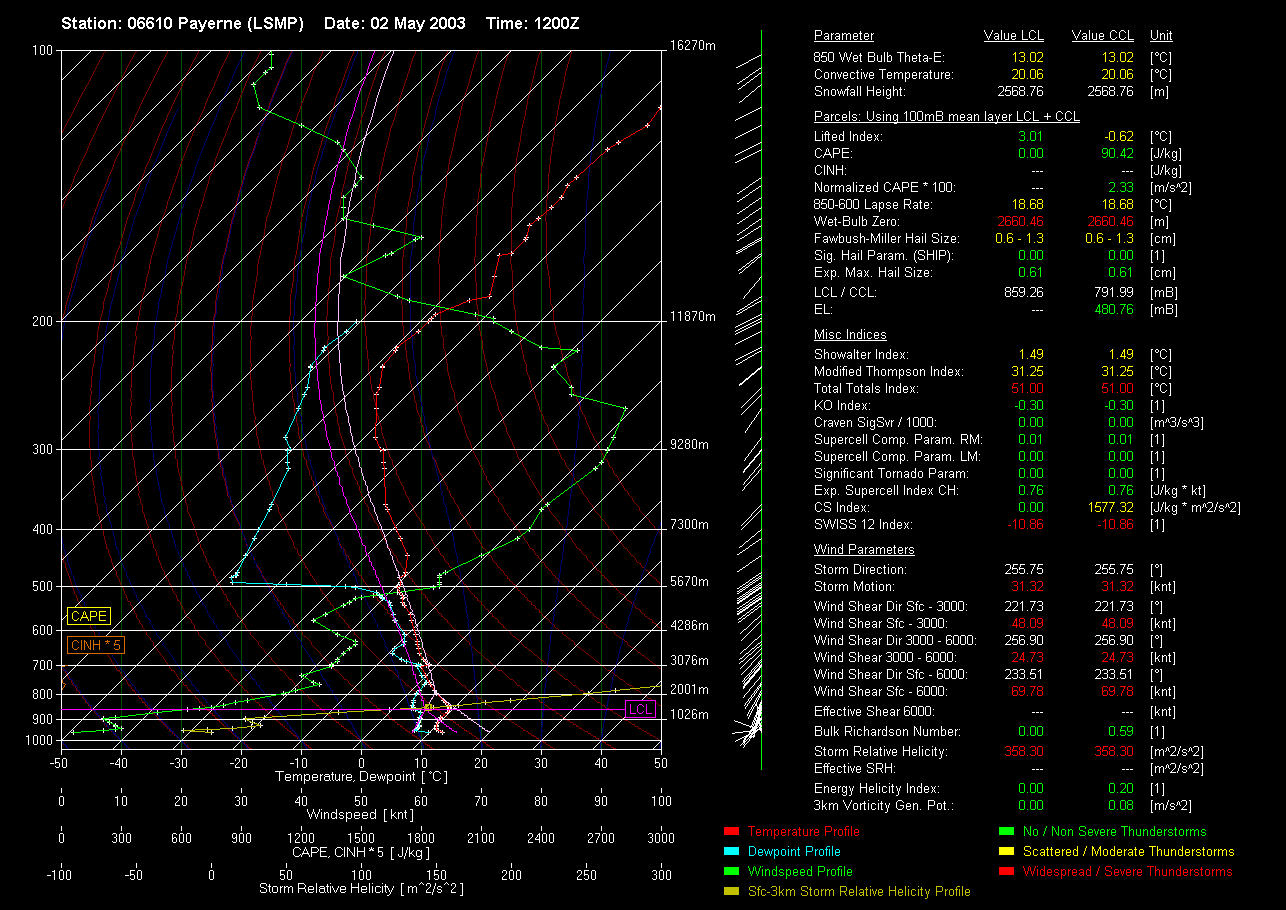Screen dimensions: 1286x910
Task: Click the Temperature, Dewpoint axis label
Action: click(360, 776)
